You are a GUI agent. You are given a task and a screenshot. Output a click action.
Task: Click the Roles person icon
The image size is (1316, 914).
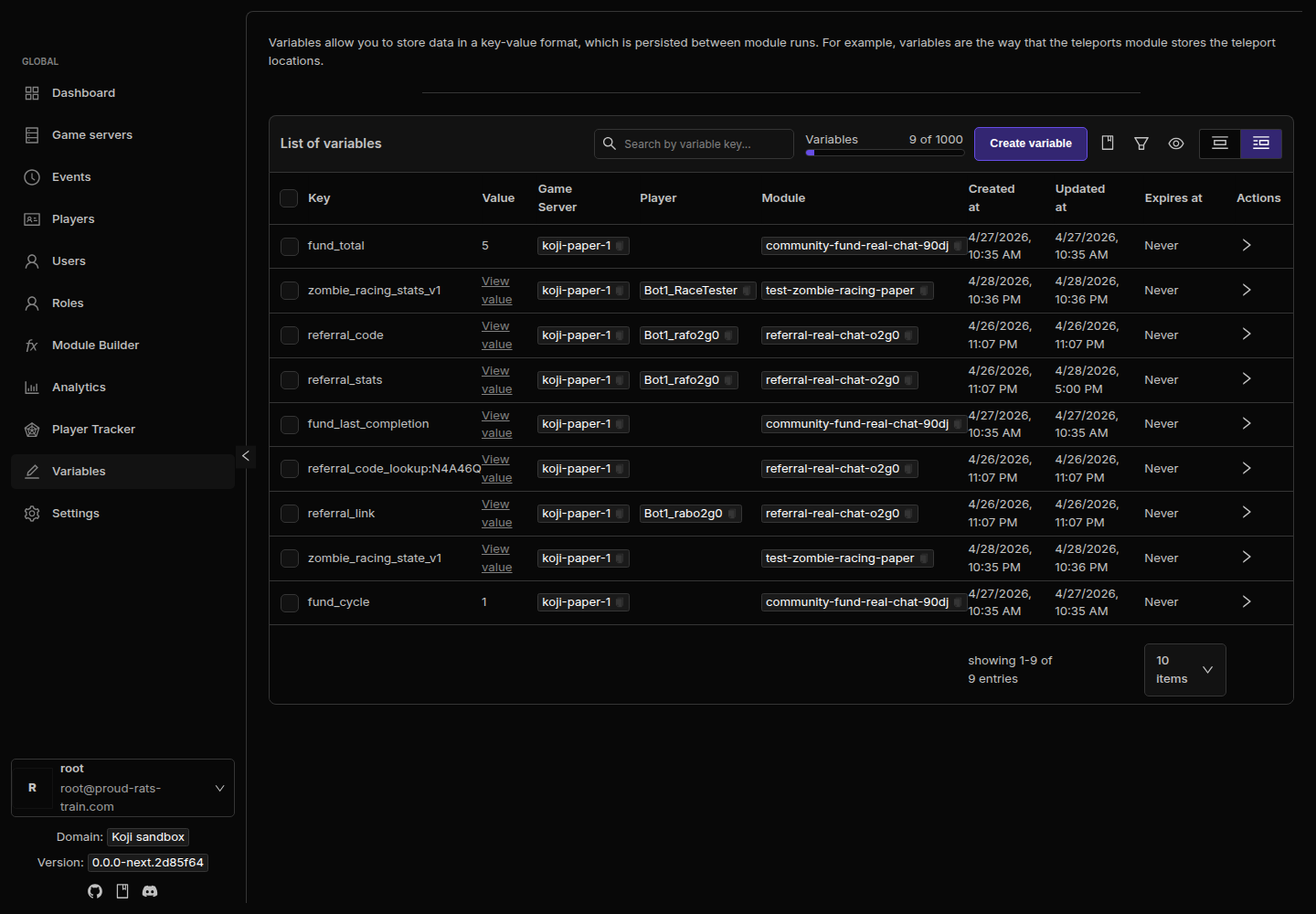point(32,303)
